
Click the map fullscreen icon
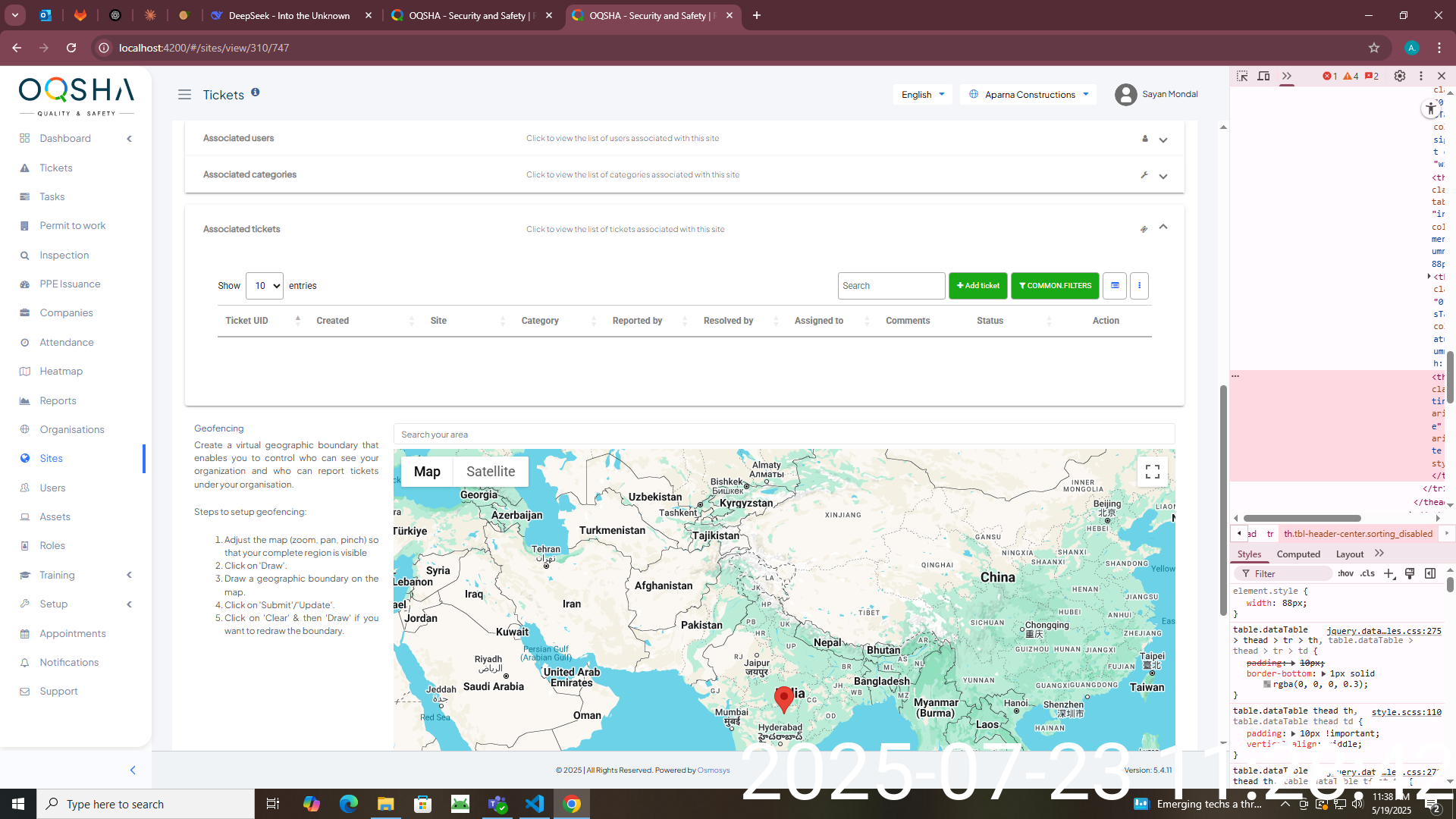coord(1152,472)
